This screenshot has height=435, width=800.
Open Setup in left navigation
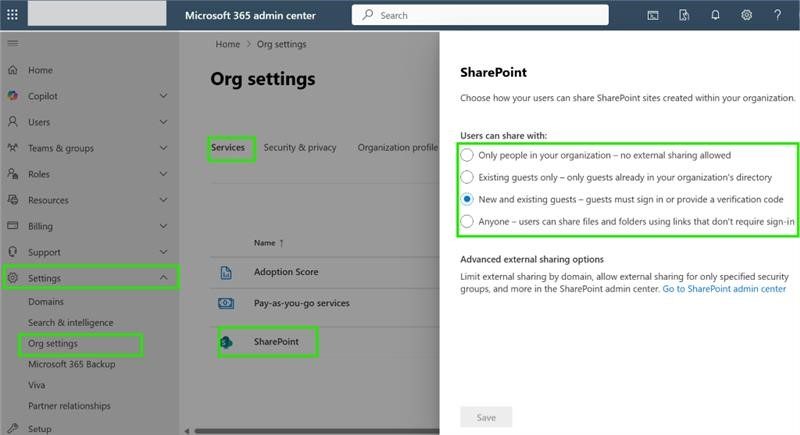click(39, 428)
